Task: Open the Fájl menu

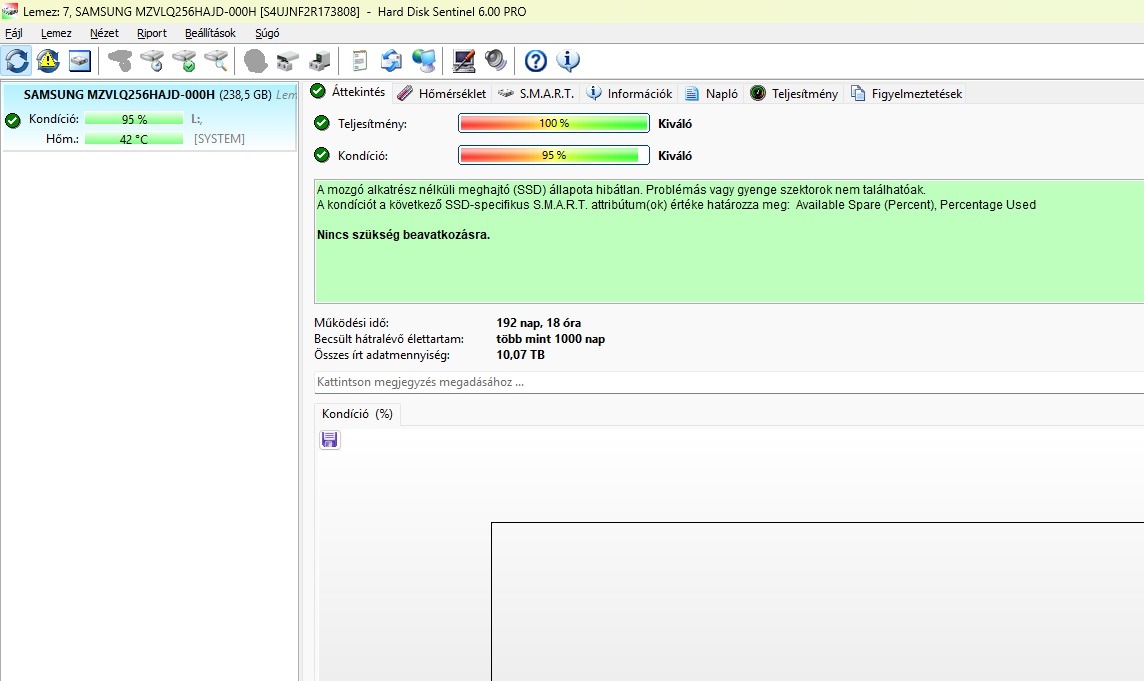Action: coord(14,33)
